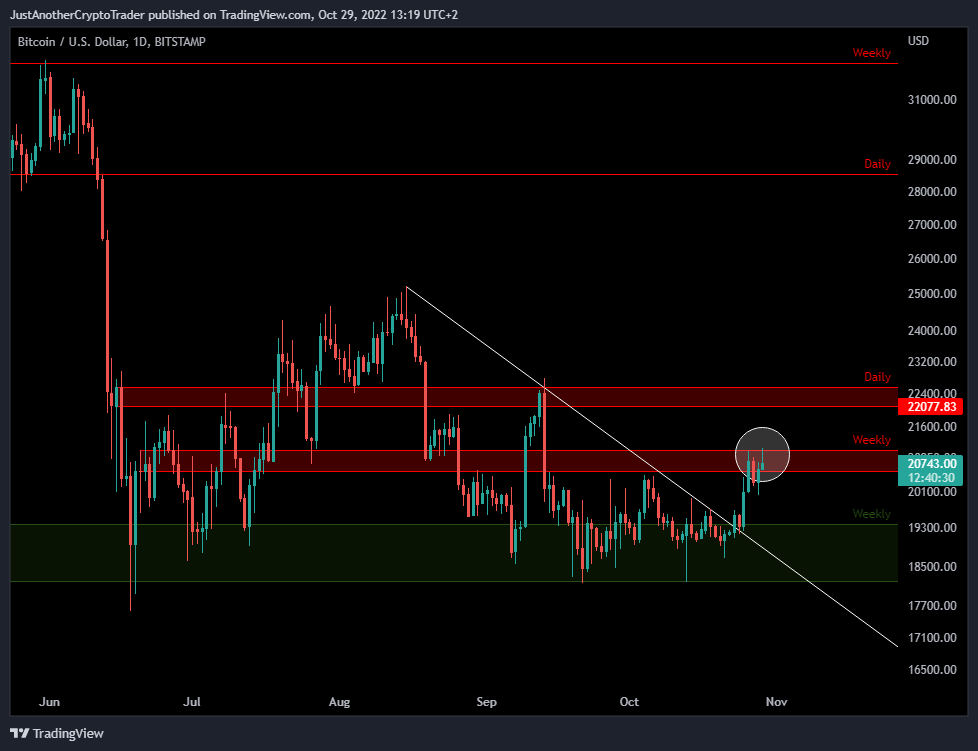Click the red 22077.83 price label

click(x=931, y=407)
